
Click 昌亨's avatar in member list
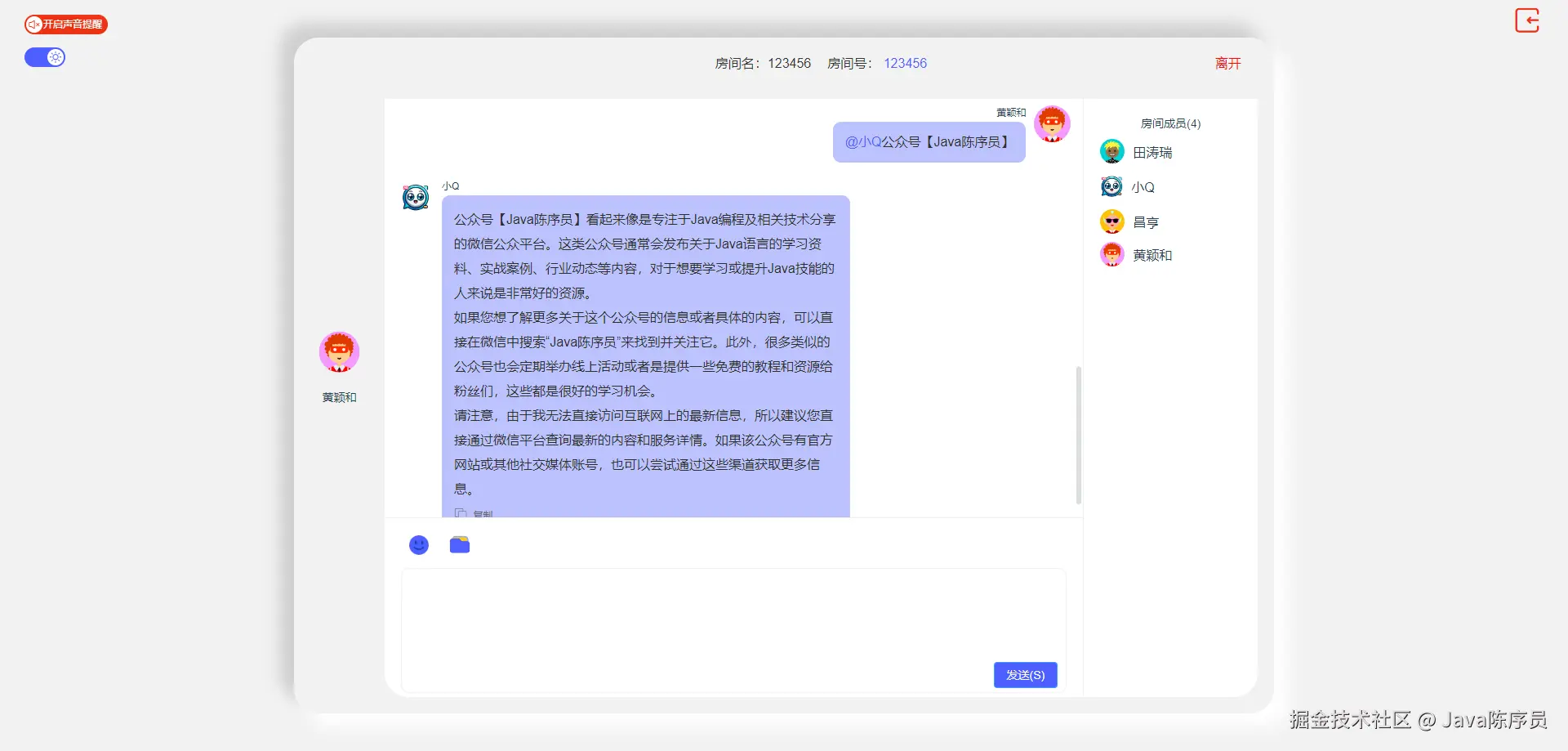click(x=1112, y=221)
